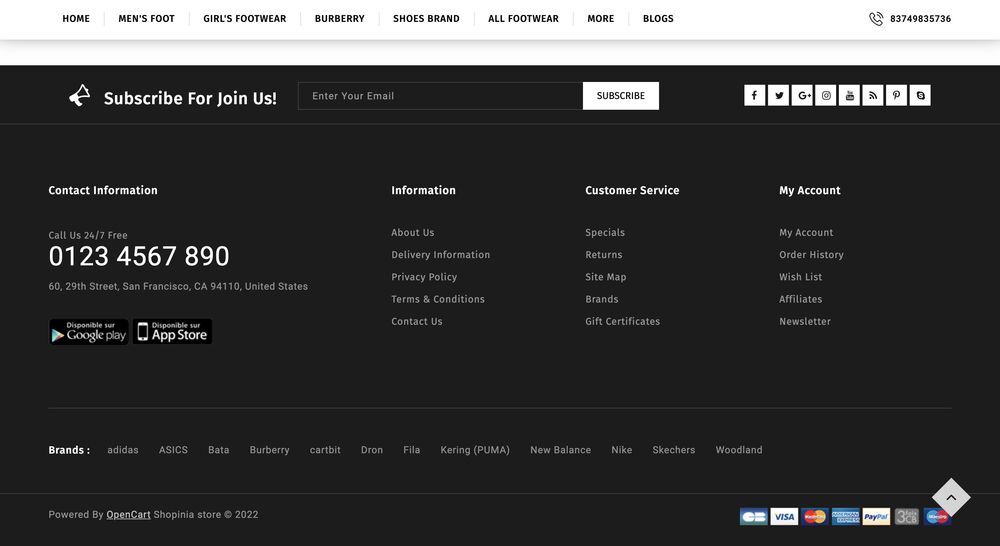This screenshot has height=546, width=1000.
Task: Click the SUBSCRIBE button
Action: (621, 96)
